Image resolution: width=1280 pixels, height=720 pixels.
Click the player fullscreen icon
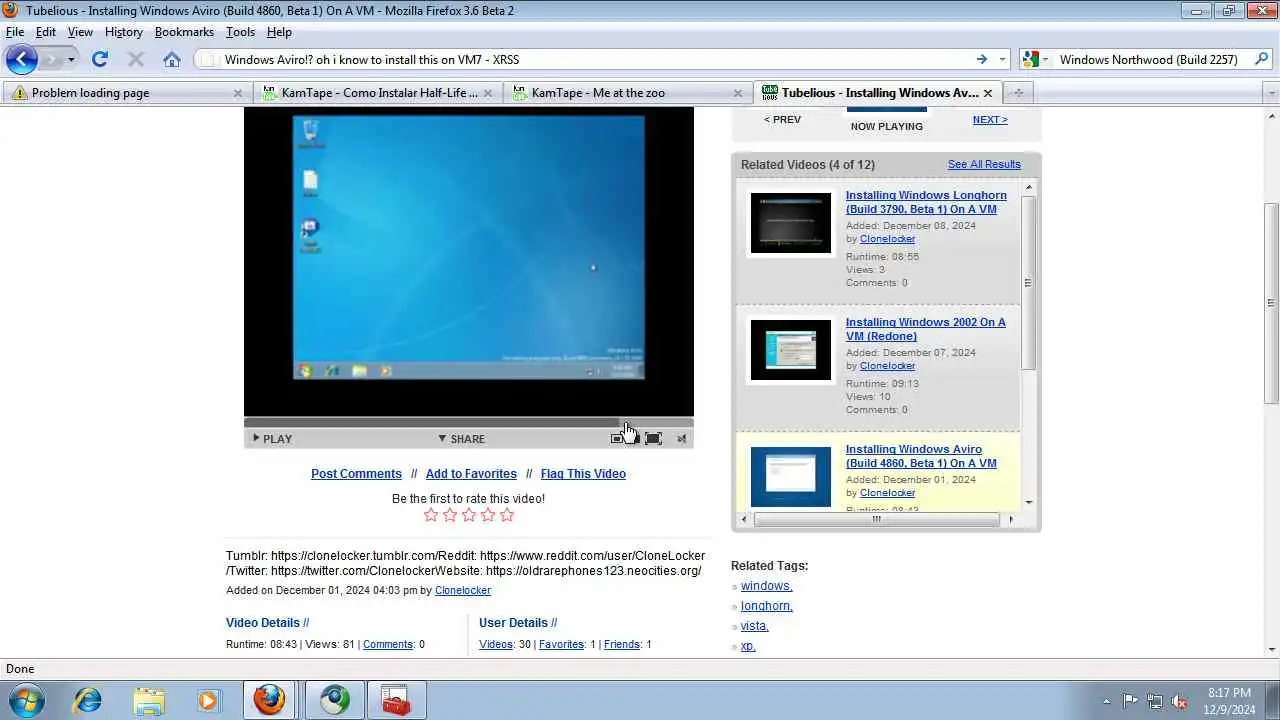click(x=653, y=438)
